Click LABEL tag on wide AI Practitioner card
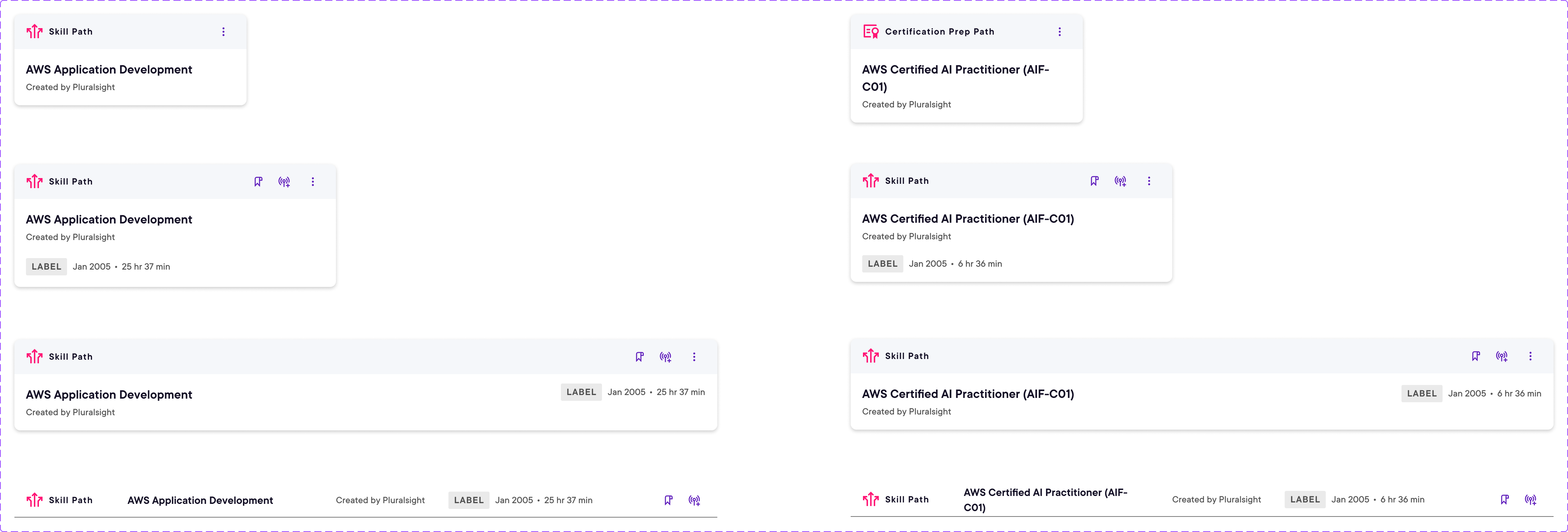 click(1422, 393)
